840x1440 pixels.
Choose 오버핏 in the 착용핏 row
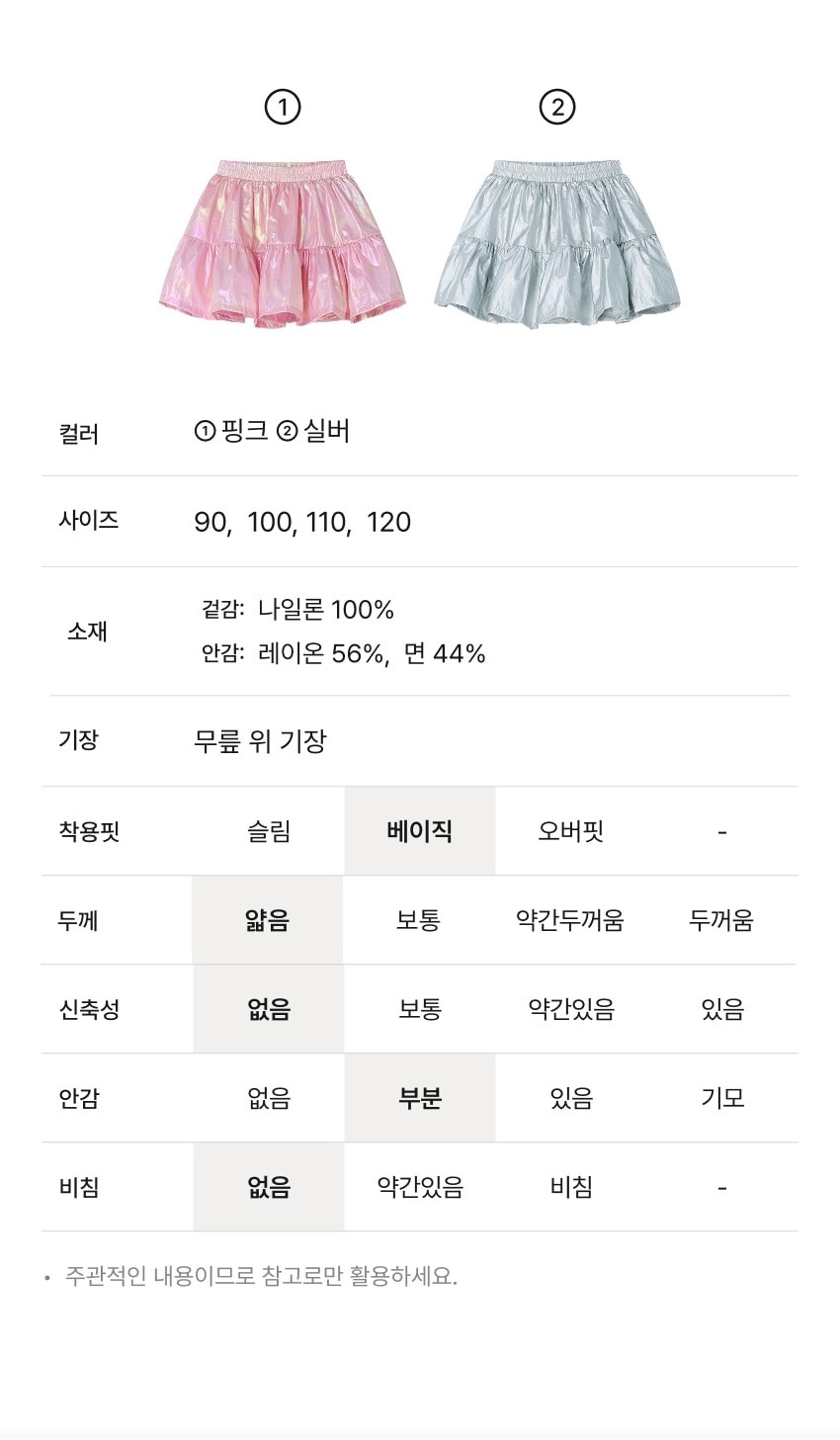pyautogui.click(x=570, y=831)
